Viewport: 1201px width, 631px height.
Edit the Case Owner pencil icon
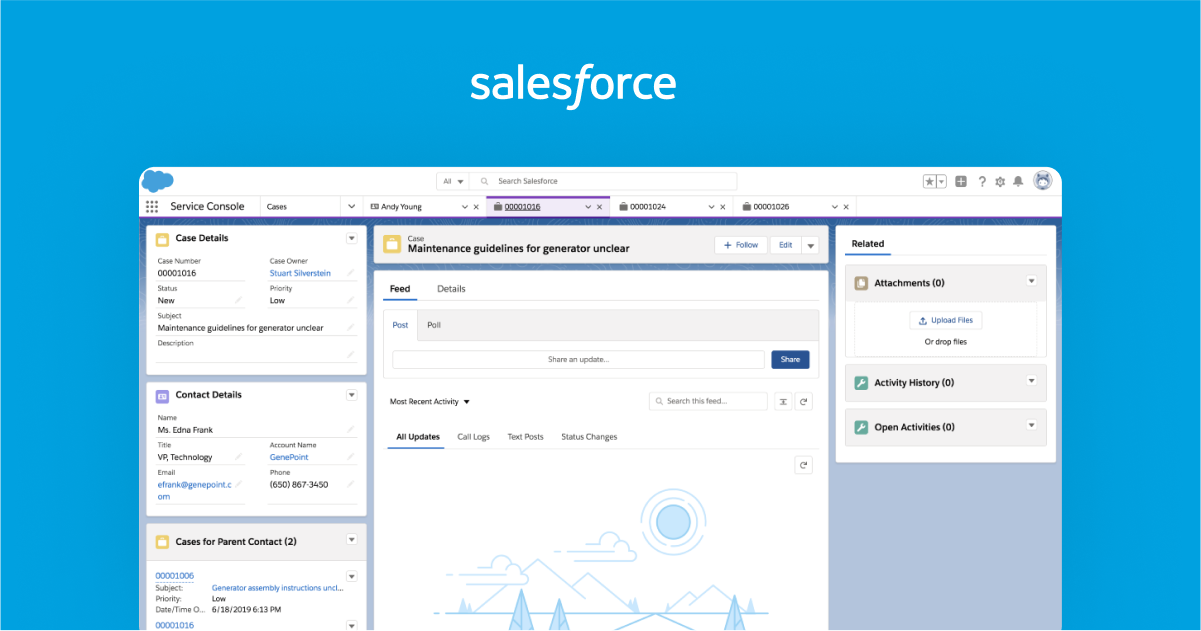[351, 273]
